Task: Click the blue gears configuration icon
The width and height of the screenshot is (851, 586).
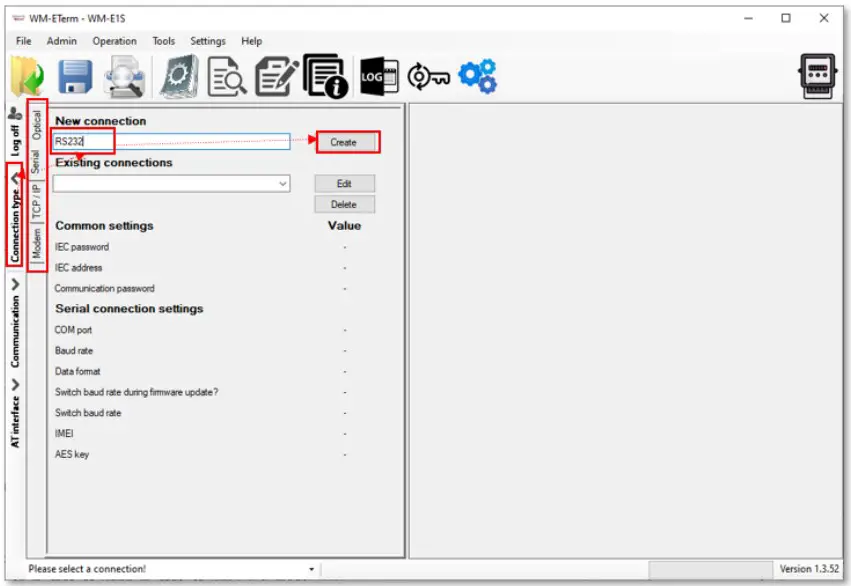Action: click(478, 76)
